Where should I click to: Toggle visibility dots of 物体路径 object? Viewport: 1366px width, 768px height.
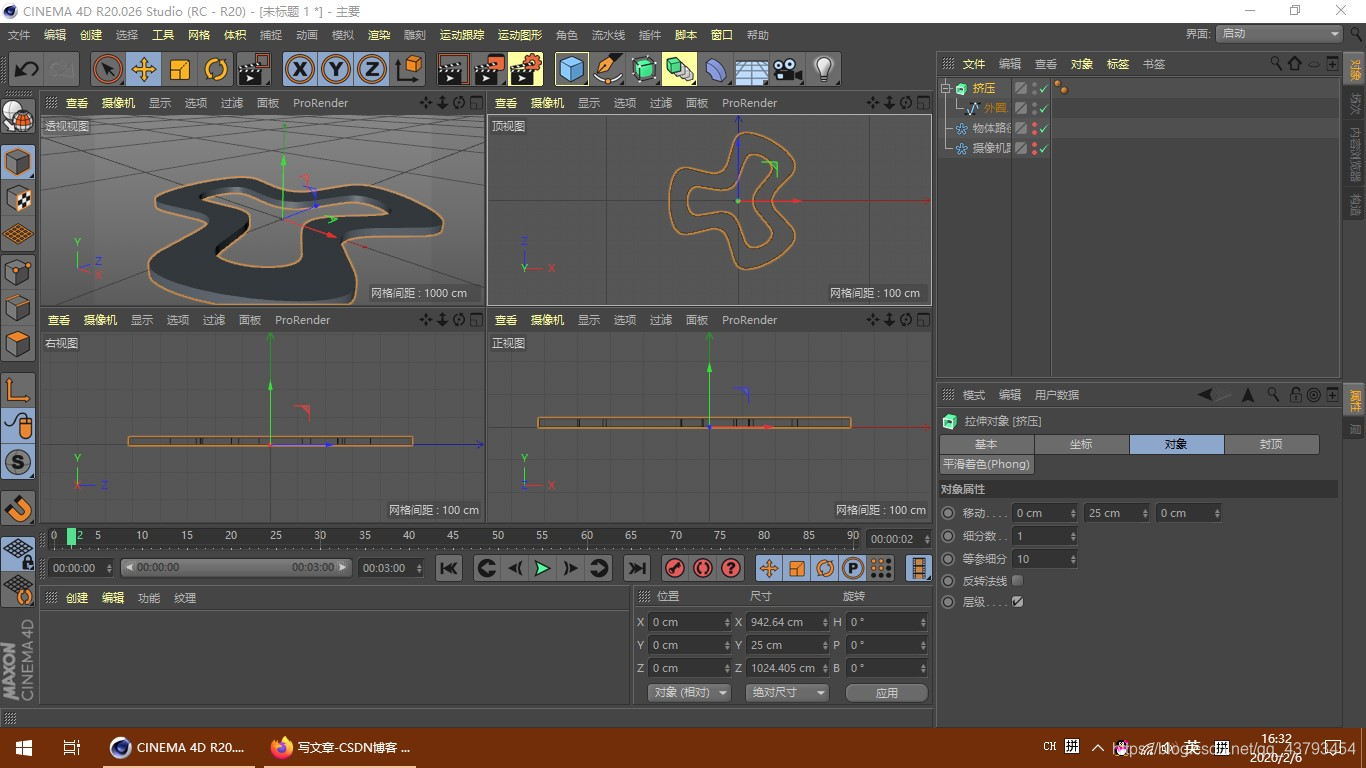(x=1034, y=128)
